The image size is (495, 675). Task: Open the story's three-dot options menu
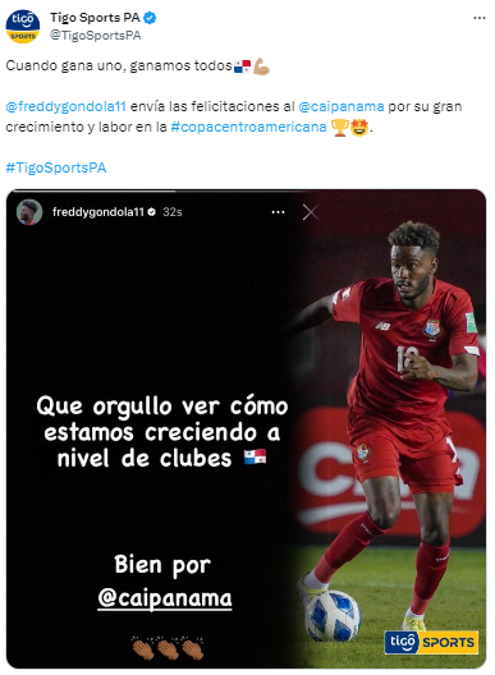click(278, 212)
